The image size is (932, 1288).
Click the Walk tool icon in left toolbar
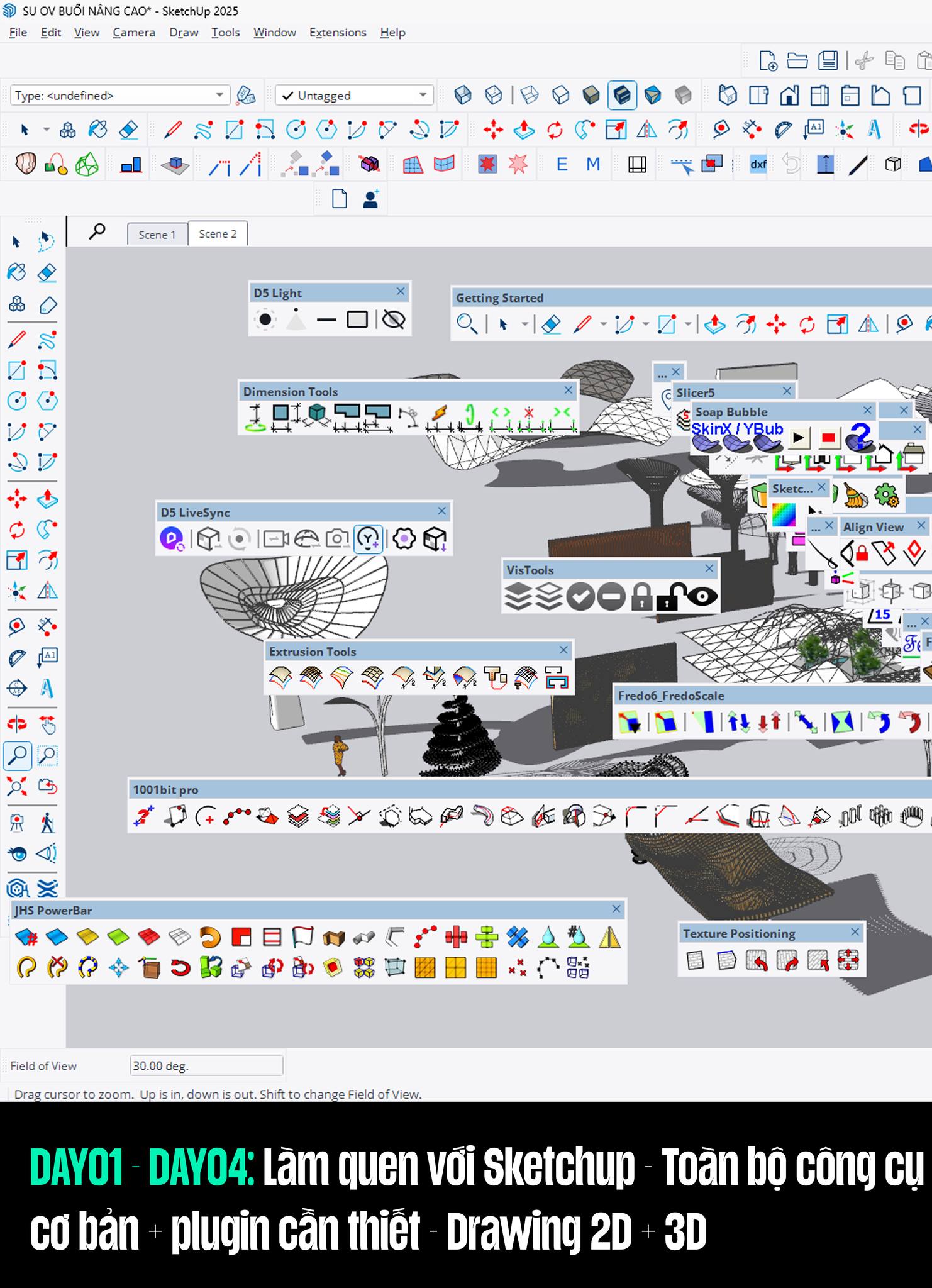(x=47, y=823)
